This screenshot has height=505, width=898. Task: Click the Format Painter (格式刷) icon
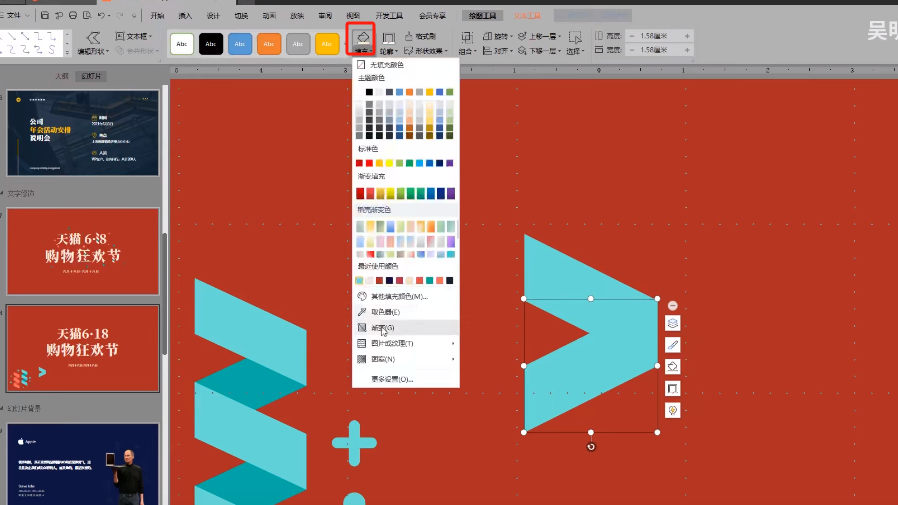(x=408, y=36)
